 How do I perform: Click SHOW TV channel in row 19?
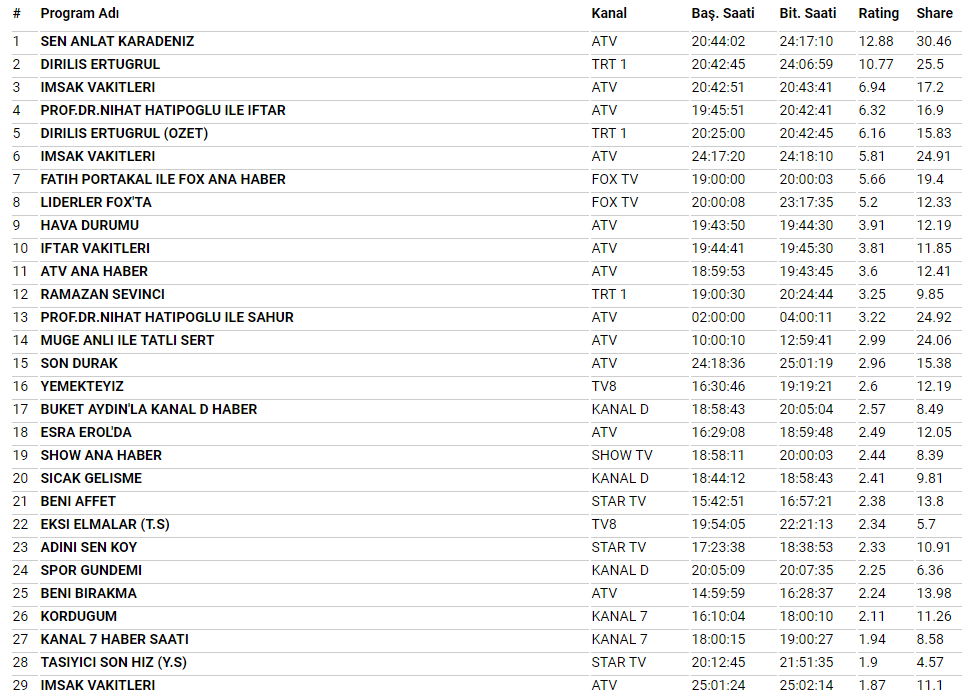pyautogui.click(x=621, y=456)
